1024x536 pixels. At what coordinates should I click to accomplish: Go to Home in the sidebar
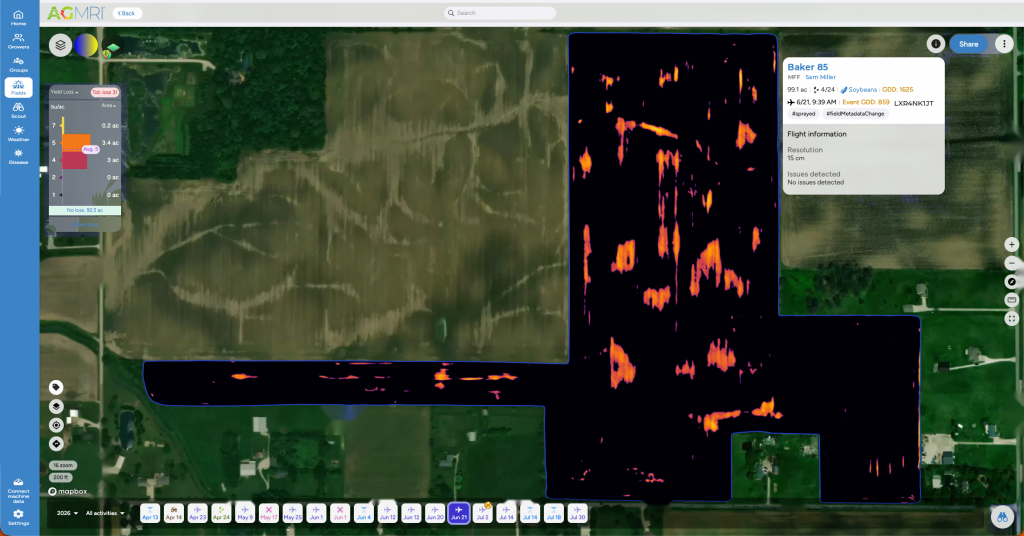pyautogui.click(x=18, y=18)
